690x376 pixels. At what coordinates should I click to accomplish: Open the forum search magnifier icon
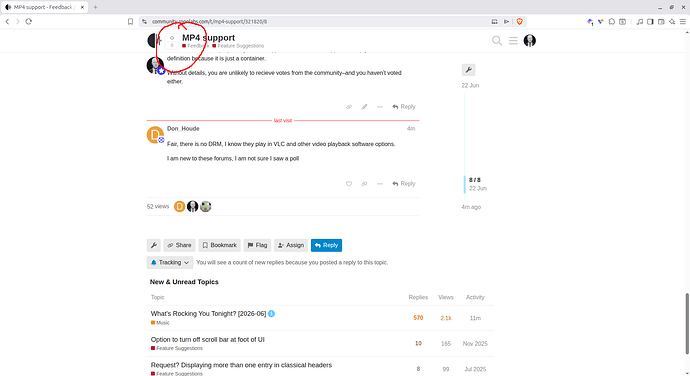(x=497, y=41)
